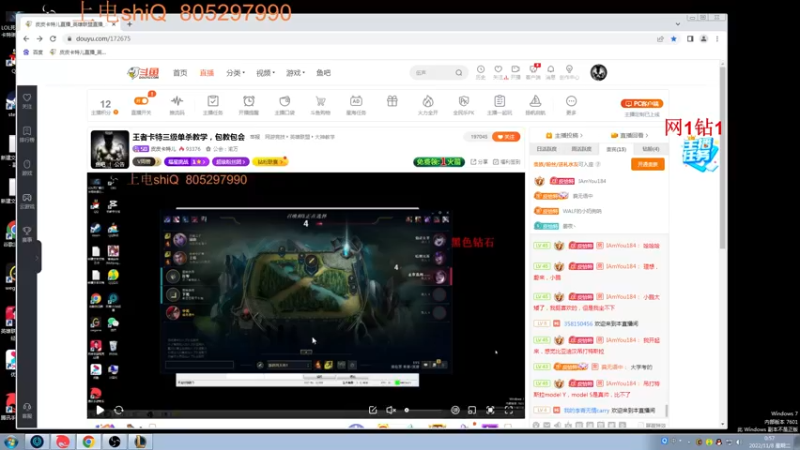The height and width of the screenshot is (450, 800).
Task: Open the AD tasks icon
Action: point(356,105)
